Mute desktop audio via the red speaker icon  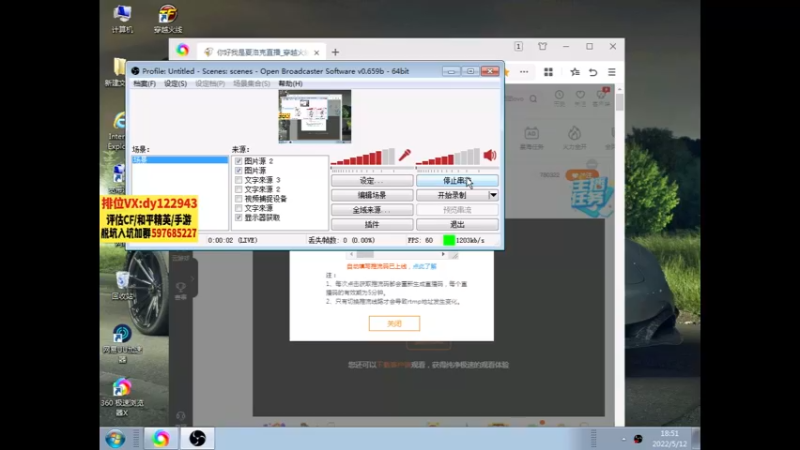tap(490, 155)
